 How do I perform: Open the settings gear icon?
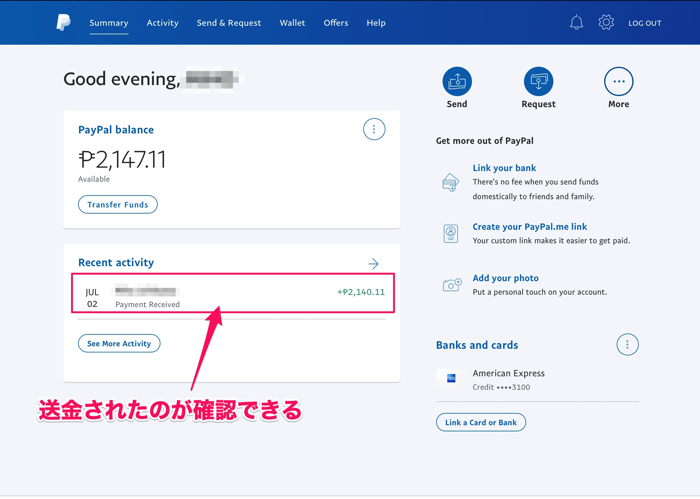point(606,22)
